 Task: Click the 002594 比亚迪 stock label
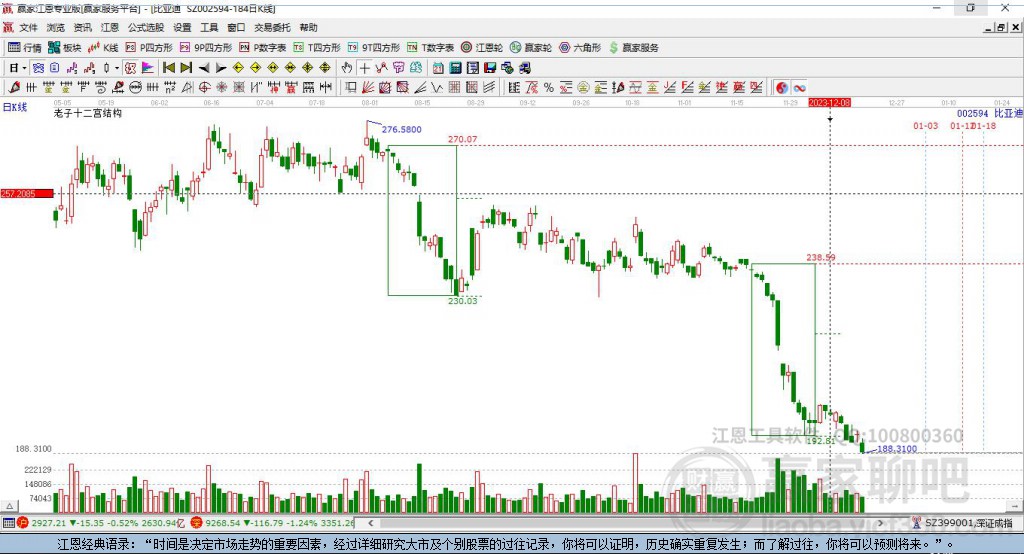pos(989,114)
